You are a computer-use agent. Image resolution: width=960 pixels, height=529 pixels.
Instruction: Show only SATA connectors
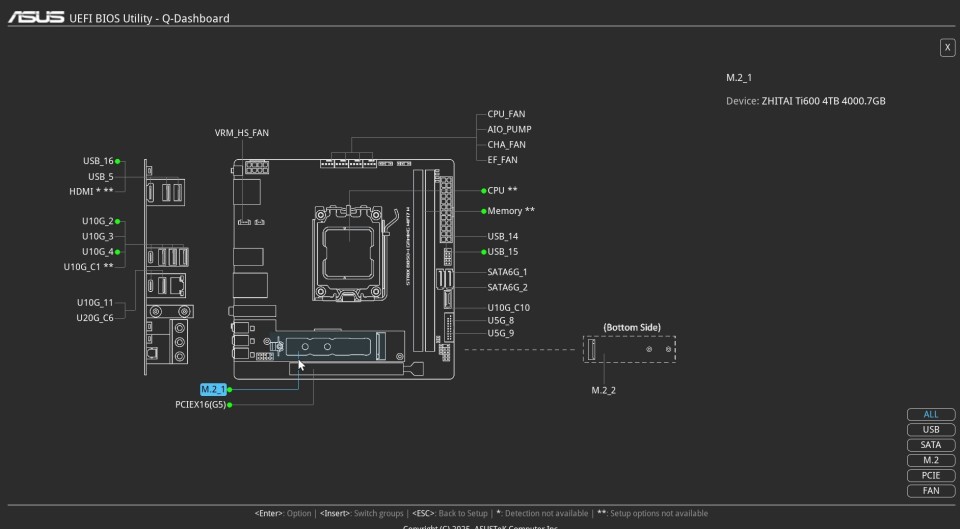[931, 445]
